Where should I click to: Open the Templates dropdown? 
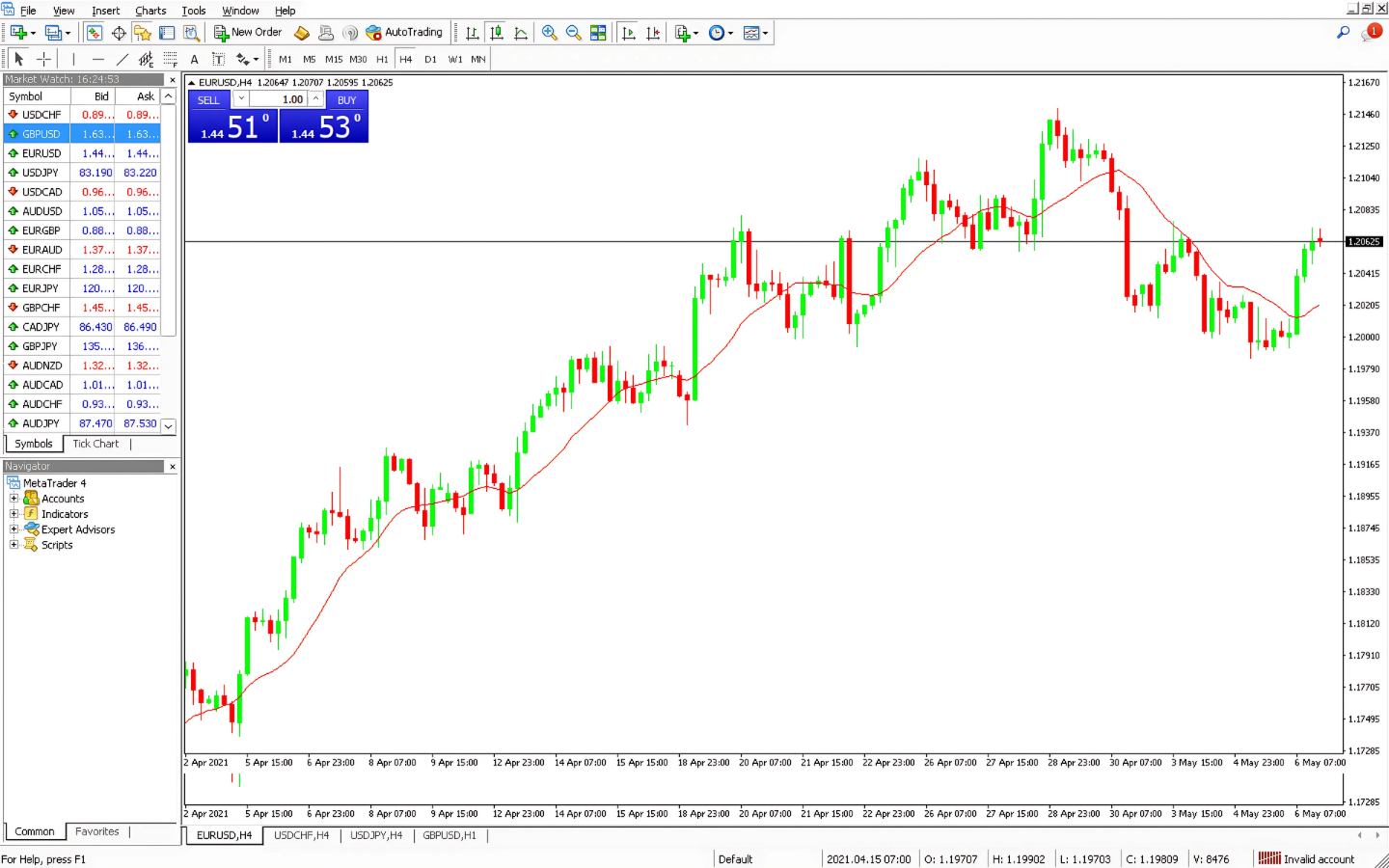pyautogui.click(x=765, y=32)
